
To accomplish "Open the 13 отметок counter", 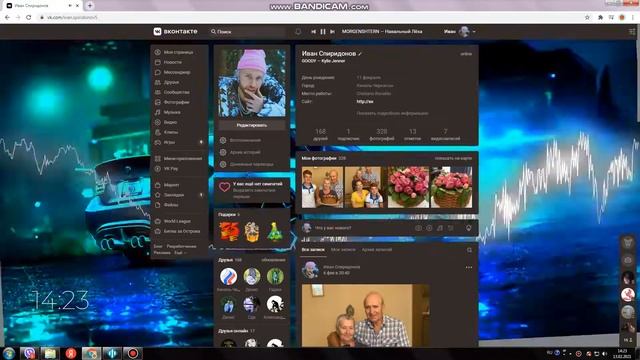I will 412,134.
